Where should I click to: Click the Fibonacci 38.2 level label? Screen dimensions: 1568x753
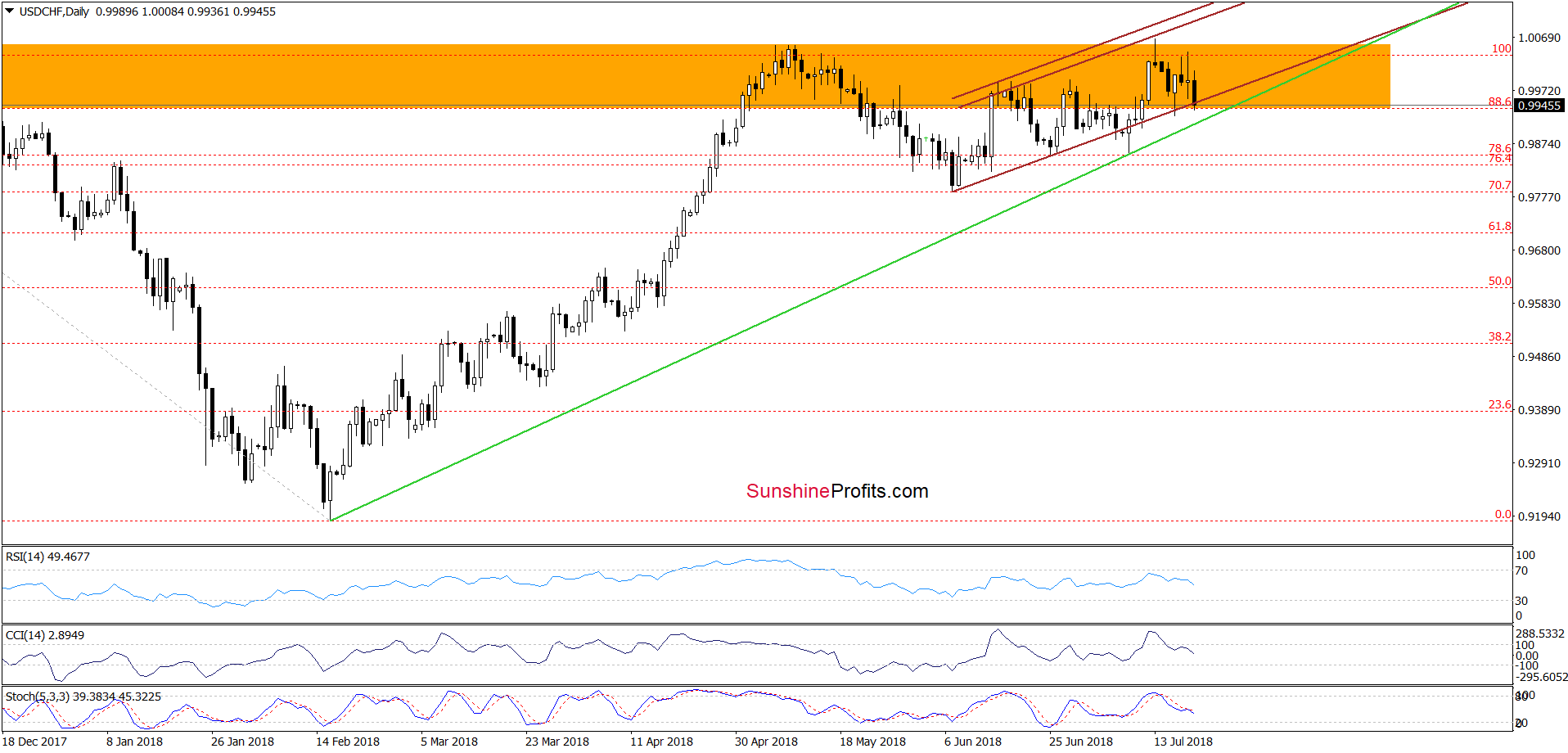coord(1499,336)
